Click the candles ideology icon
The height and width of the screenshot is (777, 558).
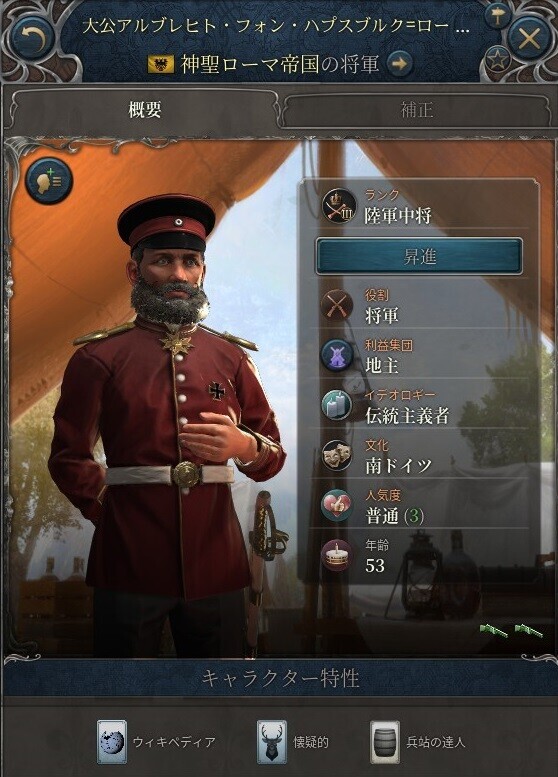pos(337,405)
